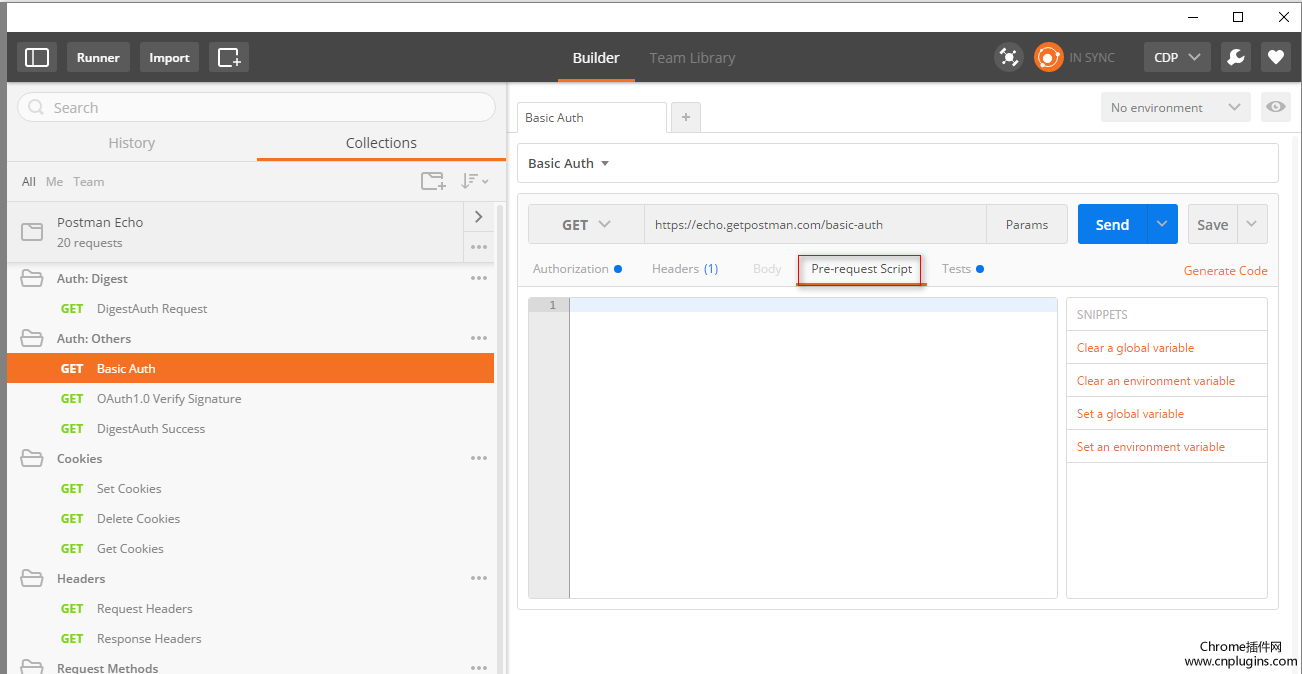The width and height of the screenshot is (1302, 674).
Task: Select the Basic Auth request tab
Action: point(591,117)
